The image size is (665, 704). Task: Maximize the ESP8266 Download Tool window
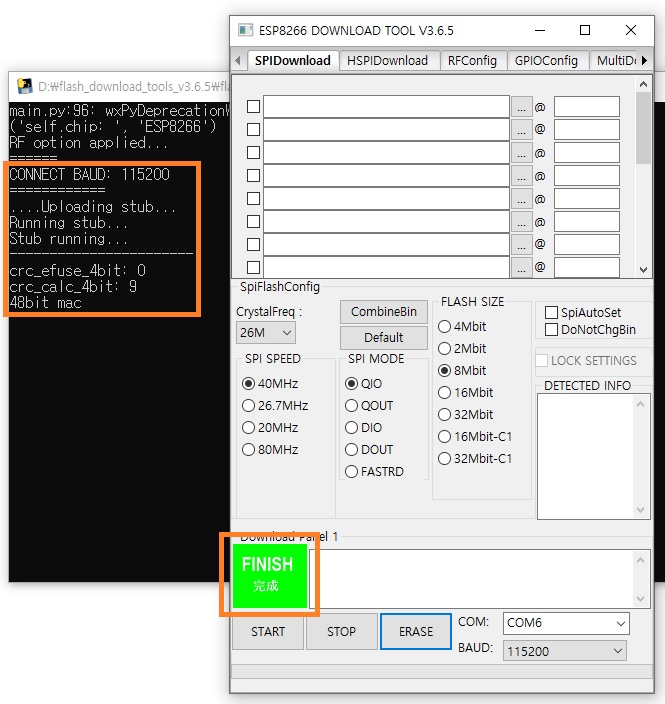585,31
